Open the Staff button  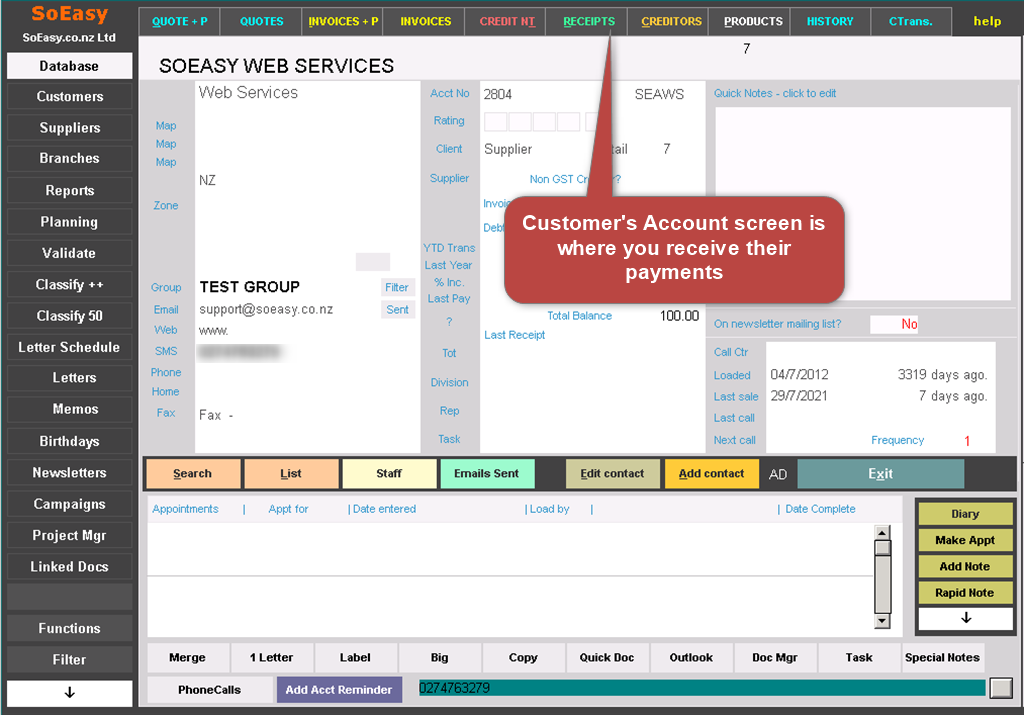click(x=389, y=474)
